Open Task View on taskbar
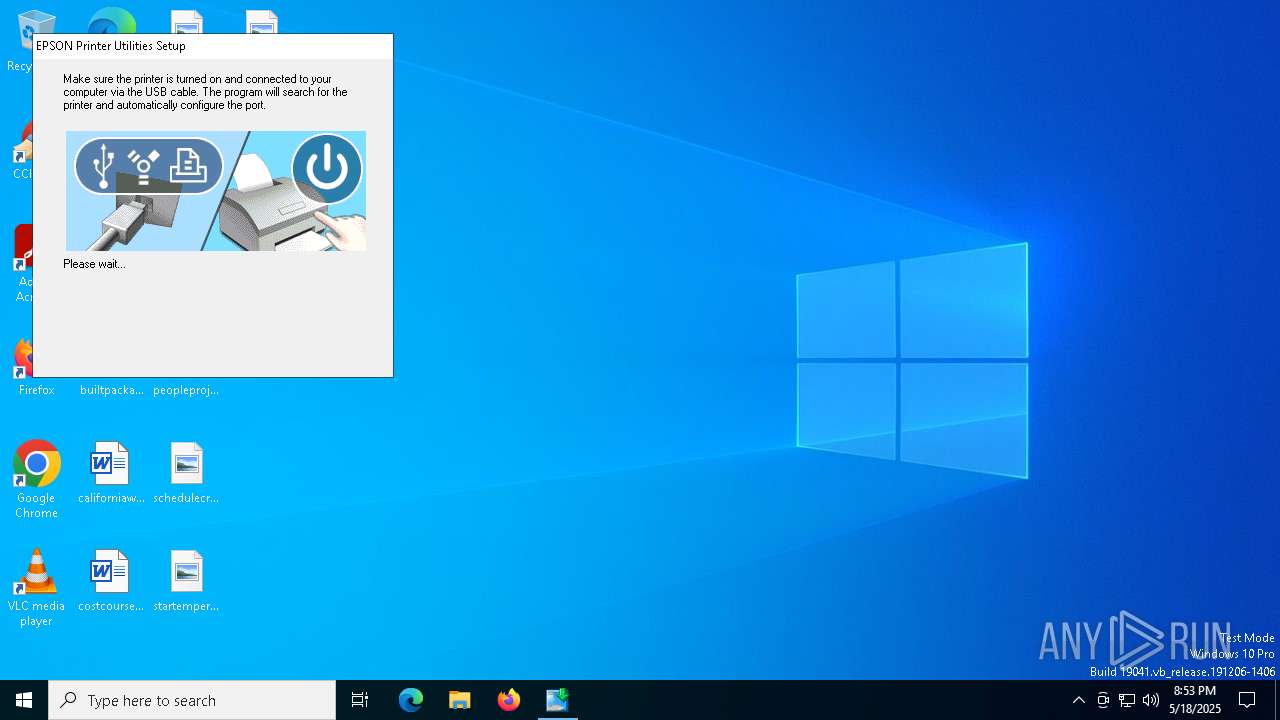 coord(360,700)
